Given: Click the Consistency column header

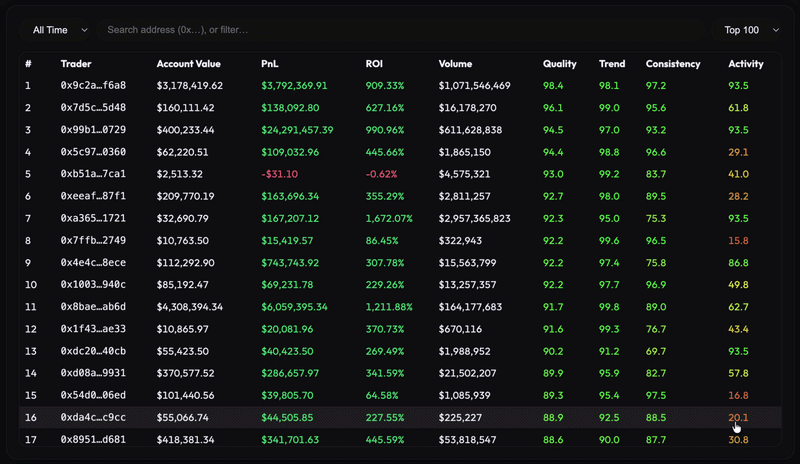Looking at the screenshot, I should click(673, 64).
